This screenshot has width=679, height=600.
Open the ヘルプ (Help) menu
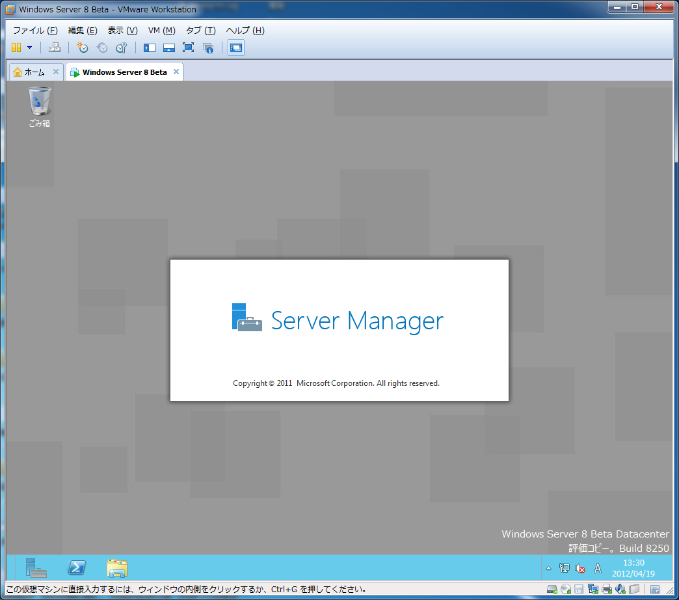(x=245, y=30)
